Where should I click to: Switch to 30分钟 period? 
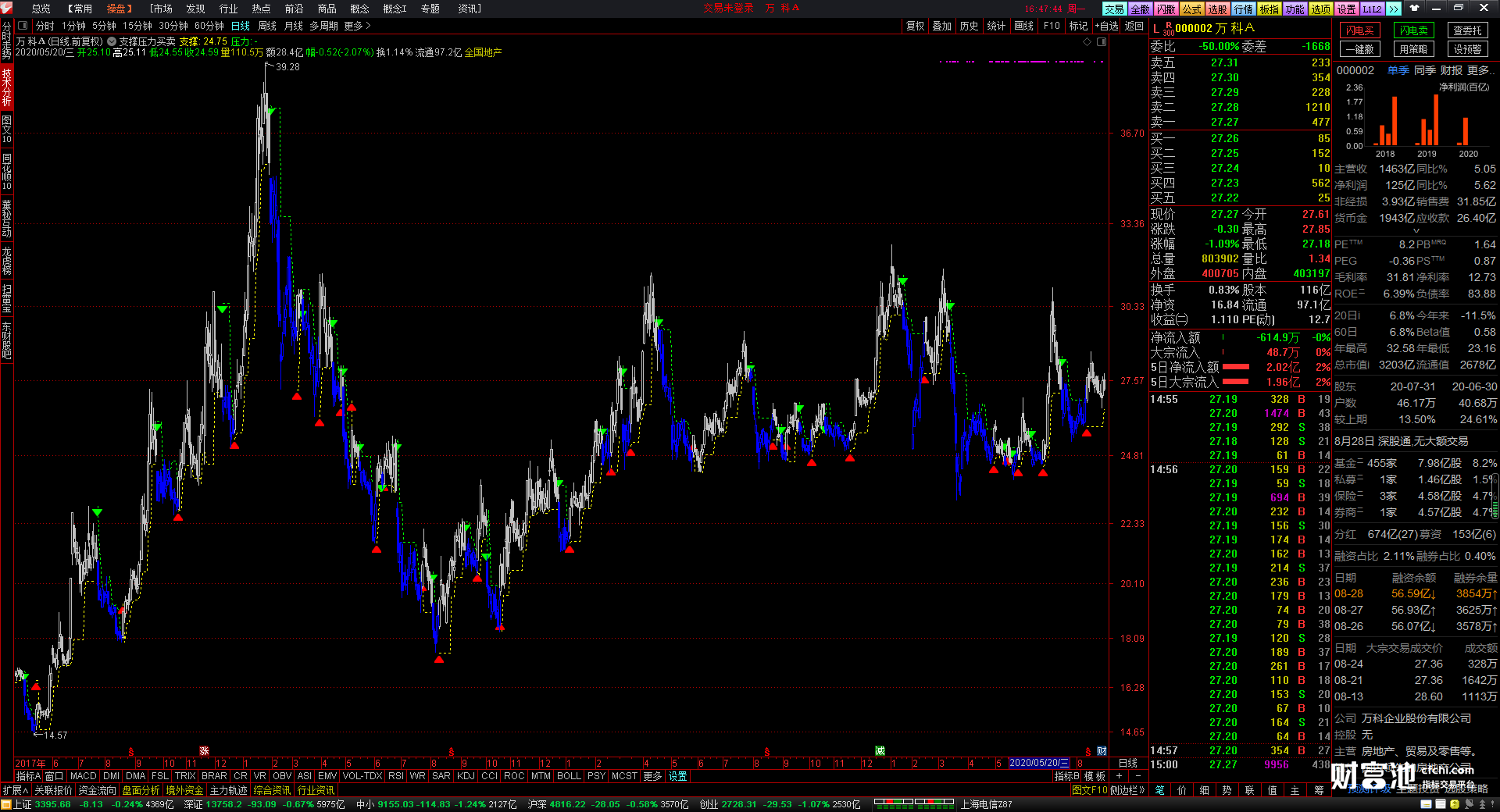[173, 26]
